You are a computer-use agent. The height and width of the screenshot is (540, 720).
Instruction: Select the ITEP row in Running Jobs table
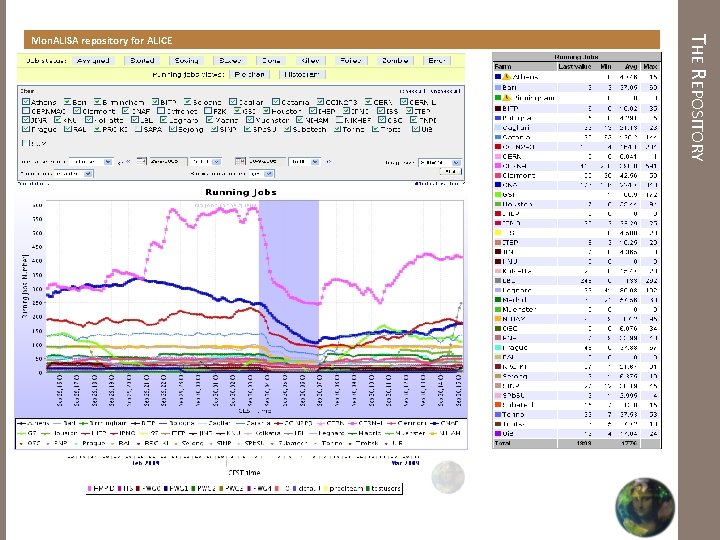tap(576, 242)
